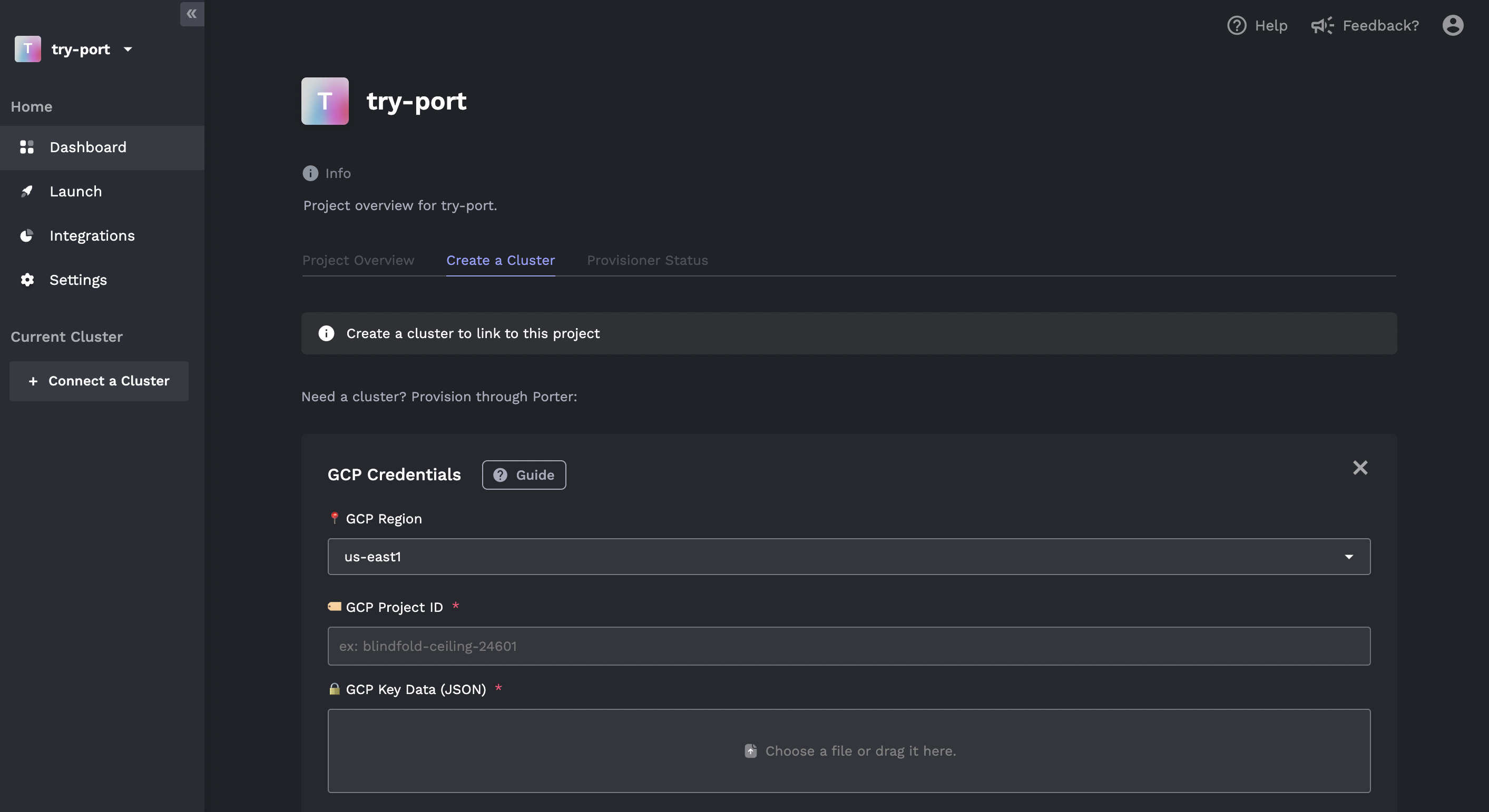The image size is (1489, 812).
Task: Click the 'try-port' project title heading
Action: tap(416, 101)
